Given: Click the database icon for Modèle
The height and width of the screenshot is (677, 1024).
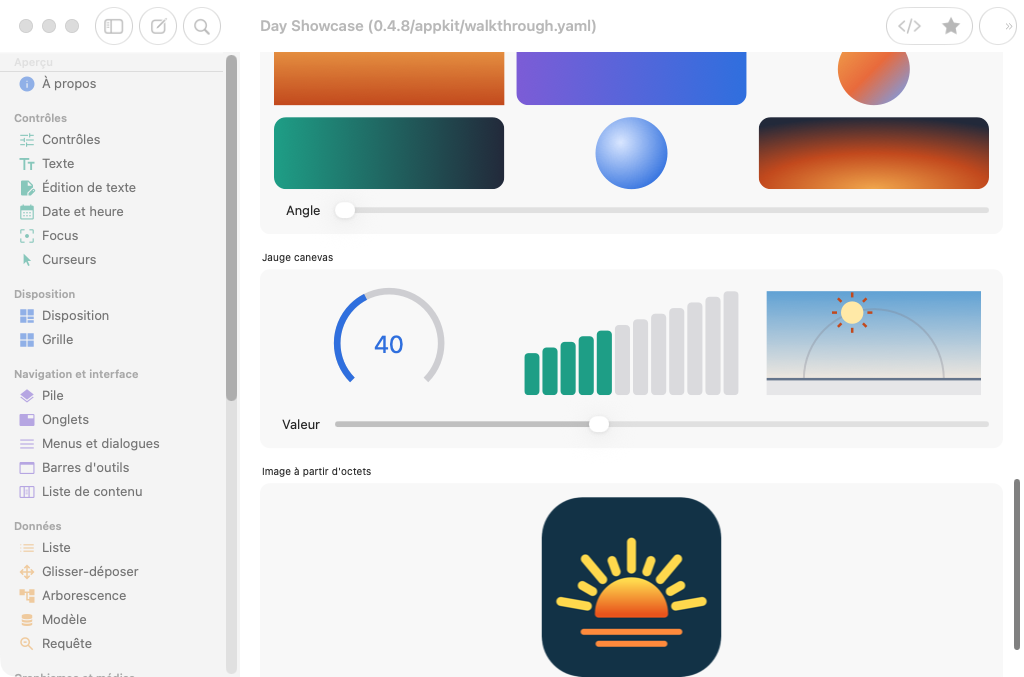Looking at the screenshot, I should pos(27,620).
